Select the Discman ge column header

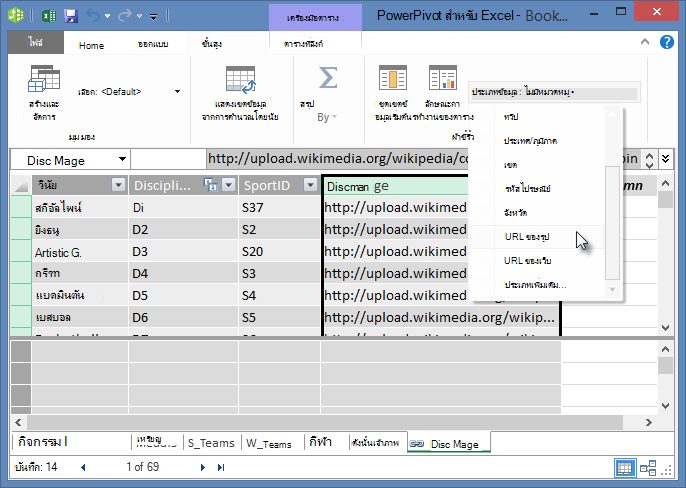(x=396, y=186)
